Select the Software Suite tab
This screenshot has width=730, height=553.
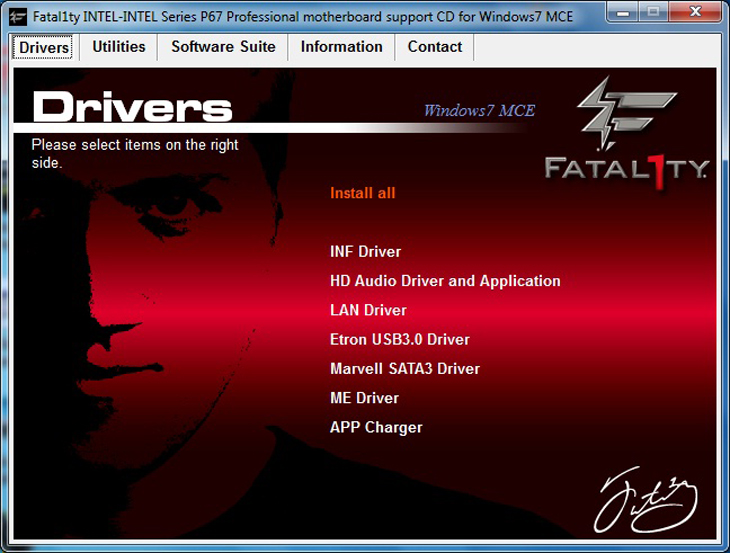coord(224,47)
